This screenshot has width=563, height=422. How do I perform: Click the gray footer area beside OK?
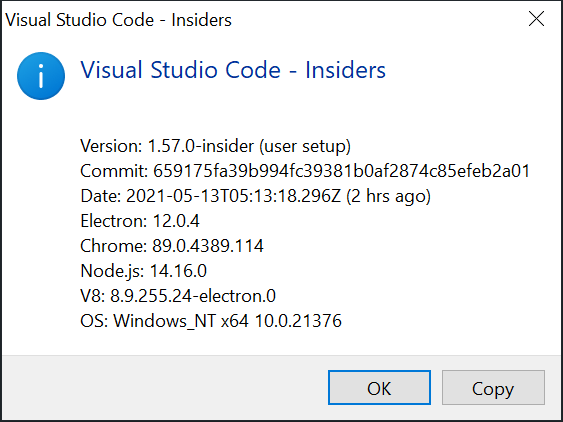tap(165, 388)
